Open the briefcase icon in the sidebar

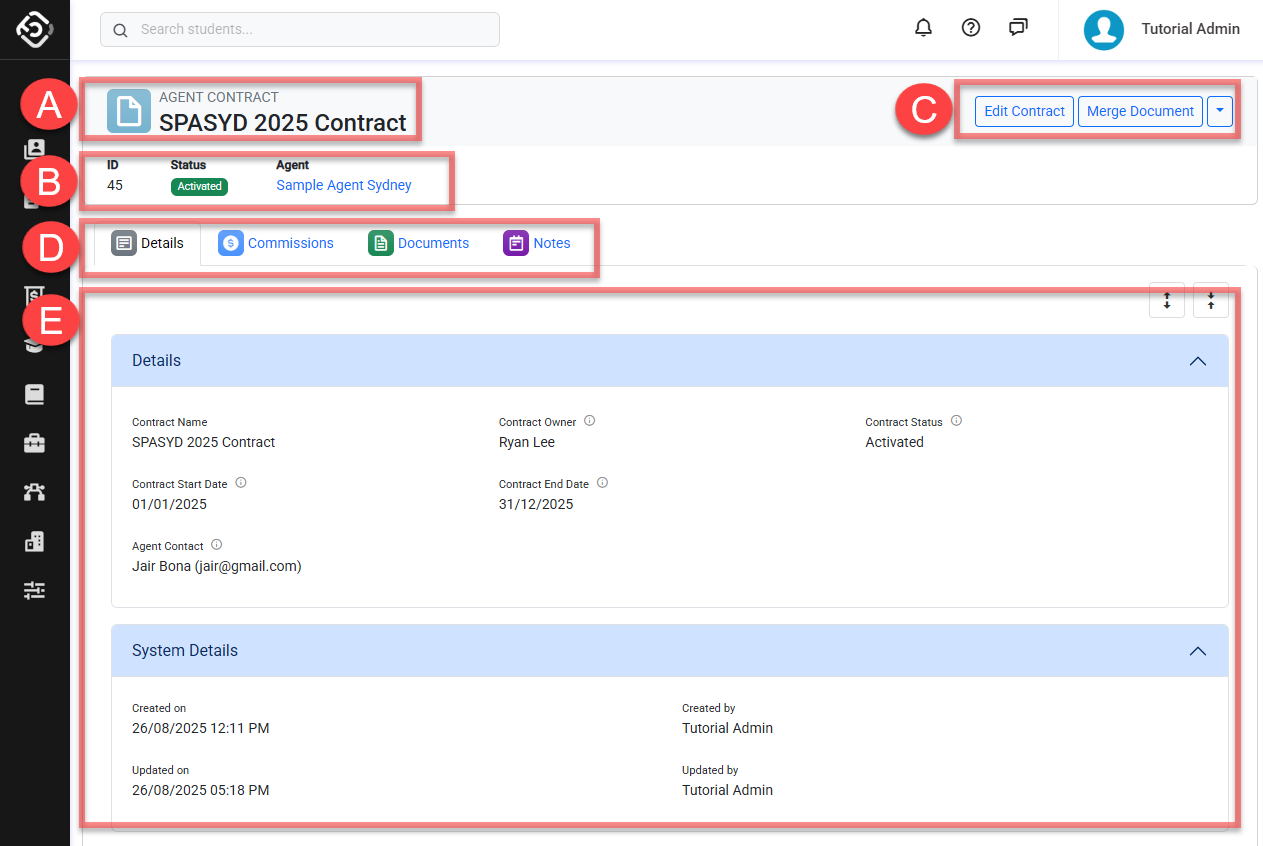coord(35,443)
